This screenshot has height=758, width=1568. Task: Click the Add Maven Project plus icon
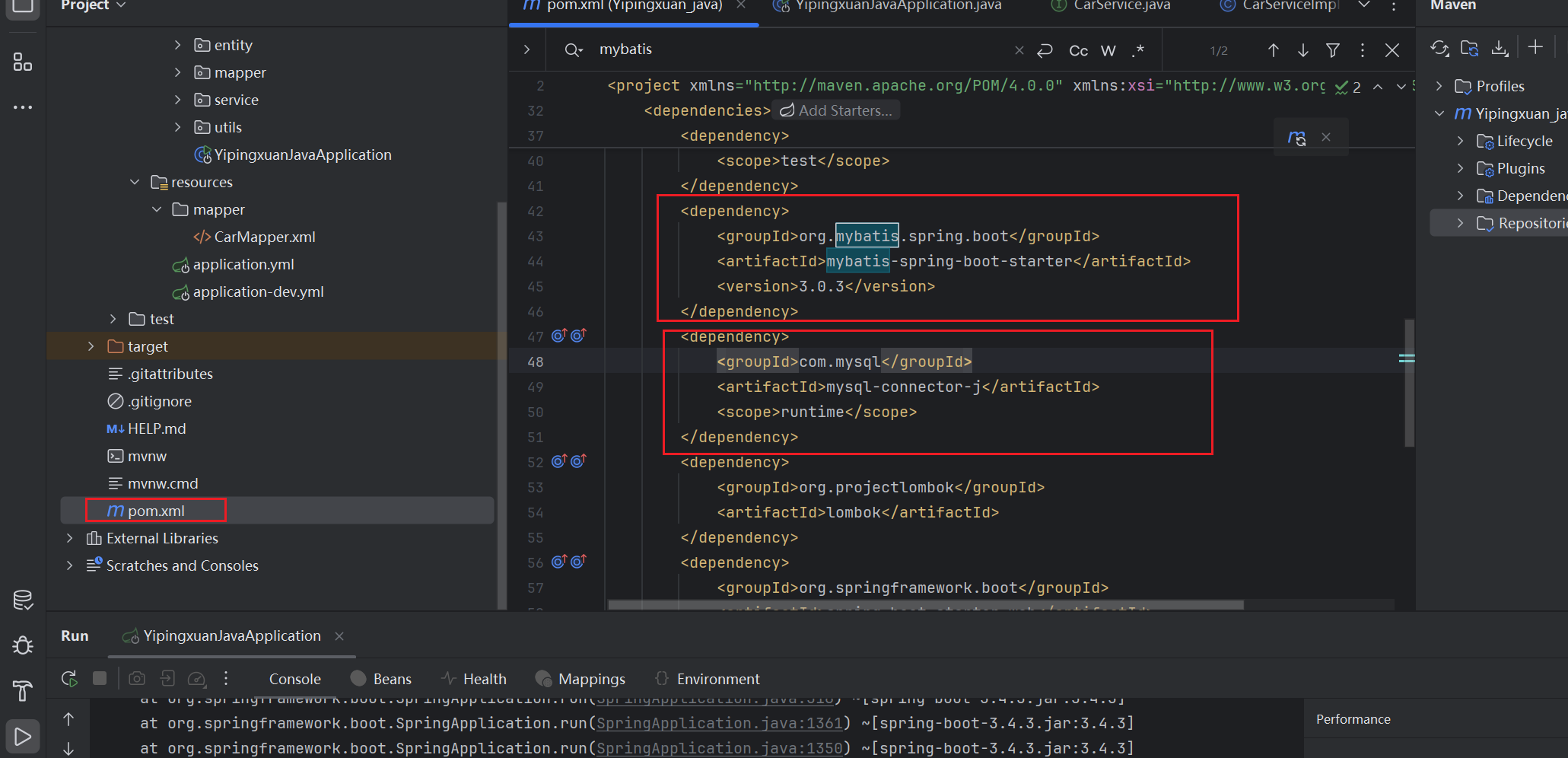point(1535,47)
